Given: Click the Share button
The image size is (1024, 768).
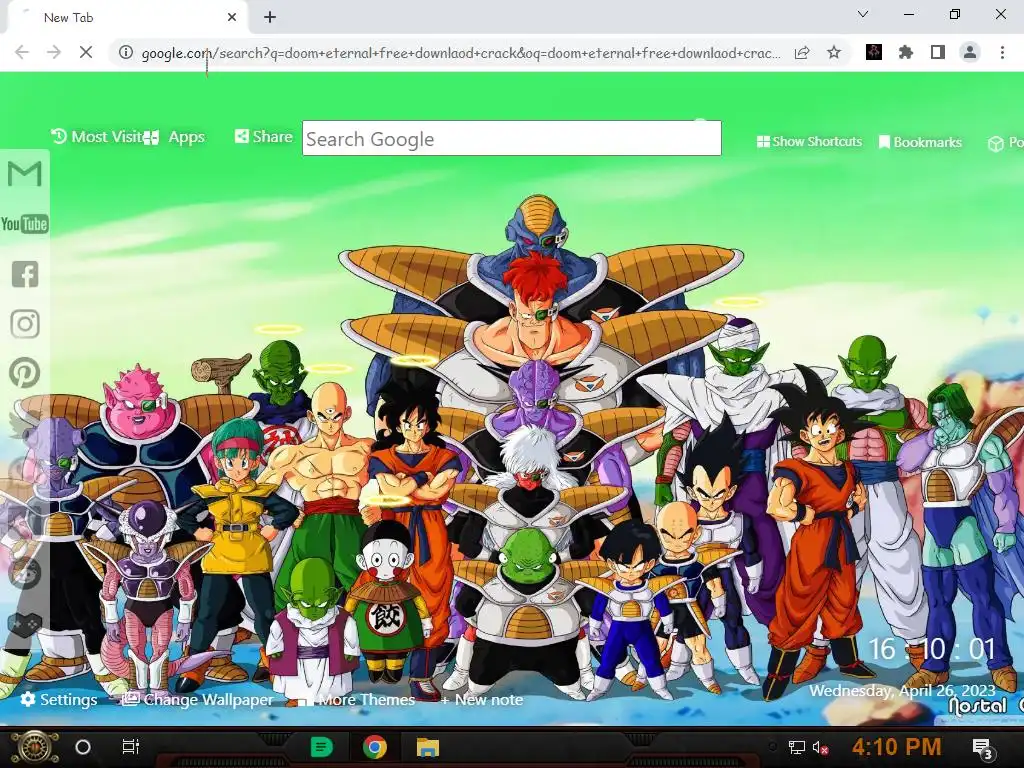Looking at the screenshot, I should point(264,136).
